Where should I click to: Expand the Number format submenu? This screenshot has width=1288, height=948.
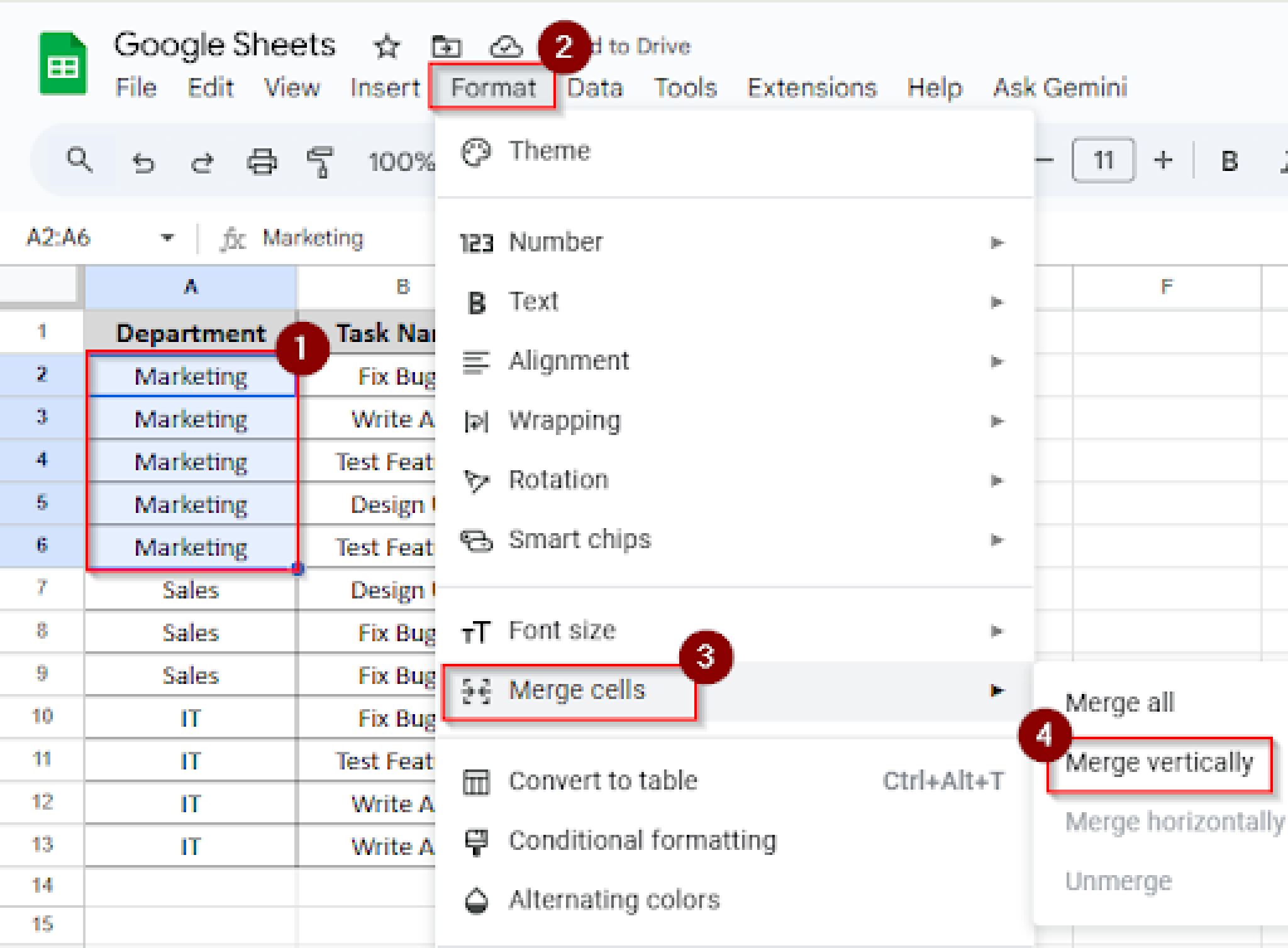coord(556,241)
